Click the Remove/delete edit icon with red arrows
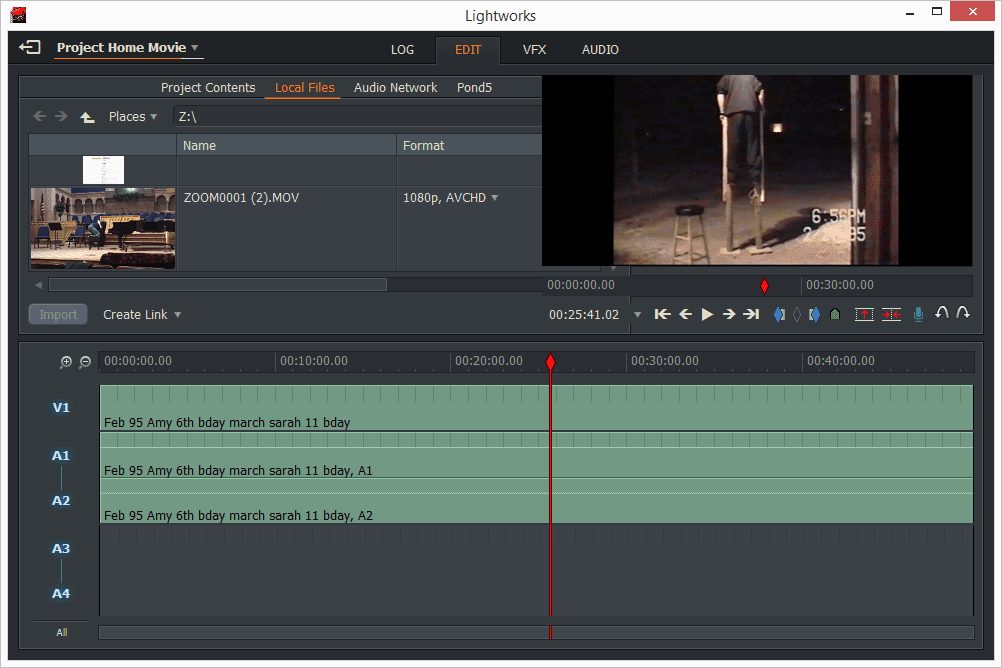1002x668 pixels. (x=889, y=313)
